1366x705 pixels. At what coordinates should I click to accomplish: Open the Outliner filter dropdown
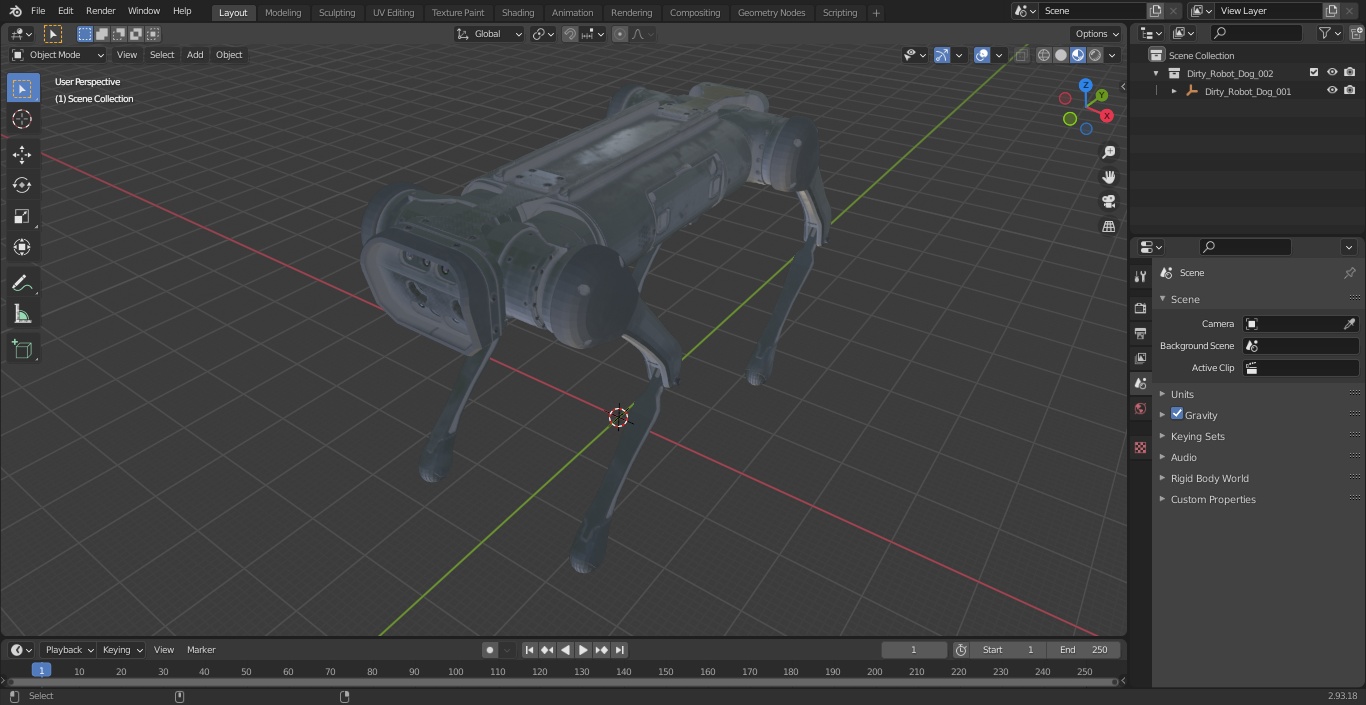pos(1329,33)
